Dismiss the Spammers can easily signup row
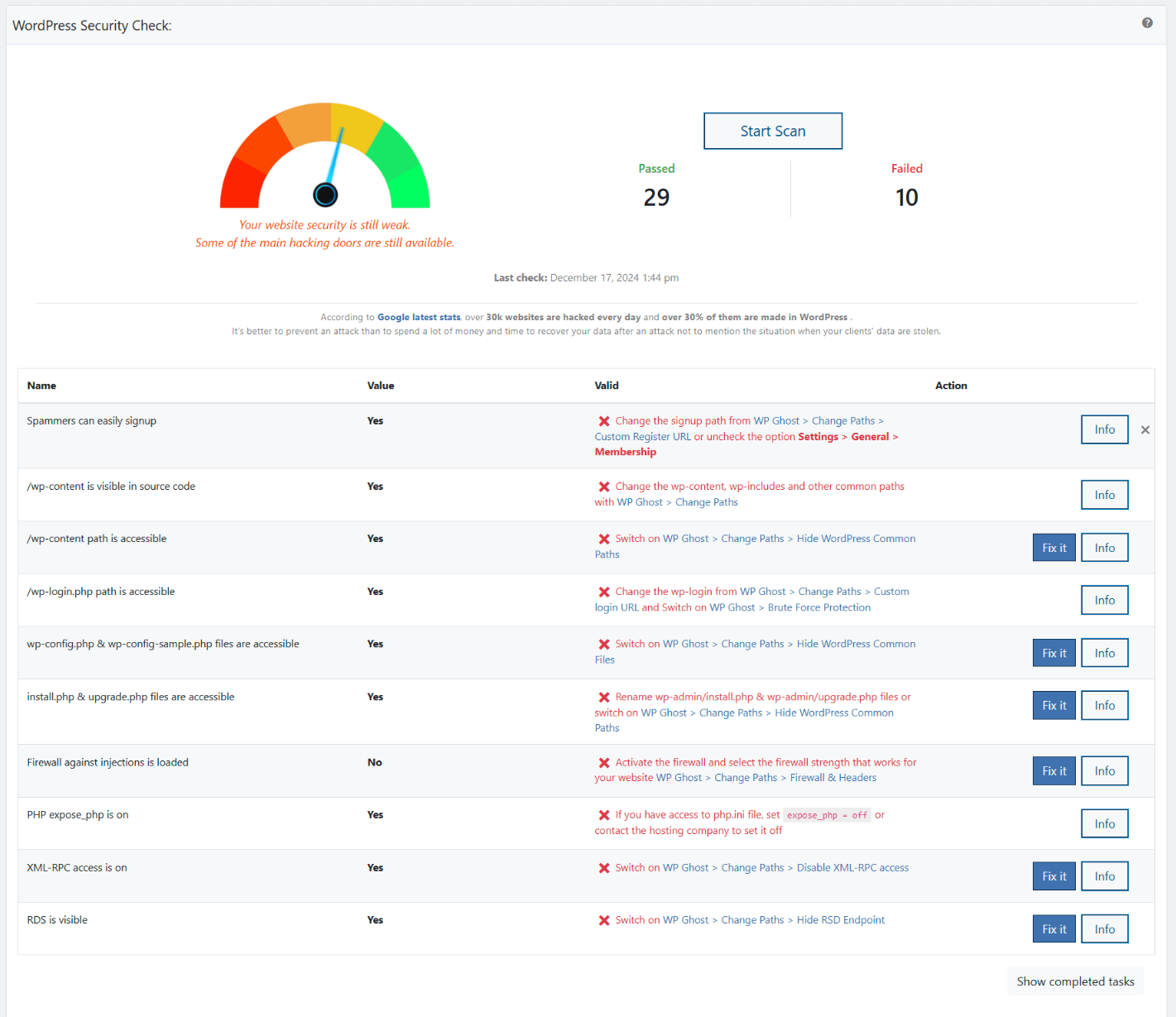 click(1145, 429)
